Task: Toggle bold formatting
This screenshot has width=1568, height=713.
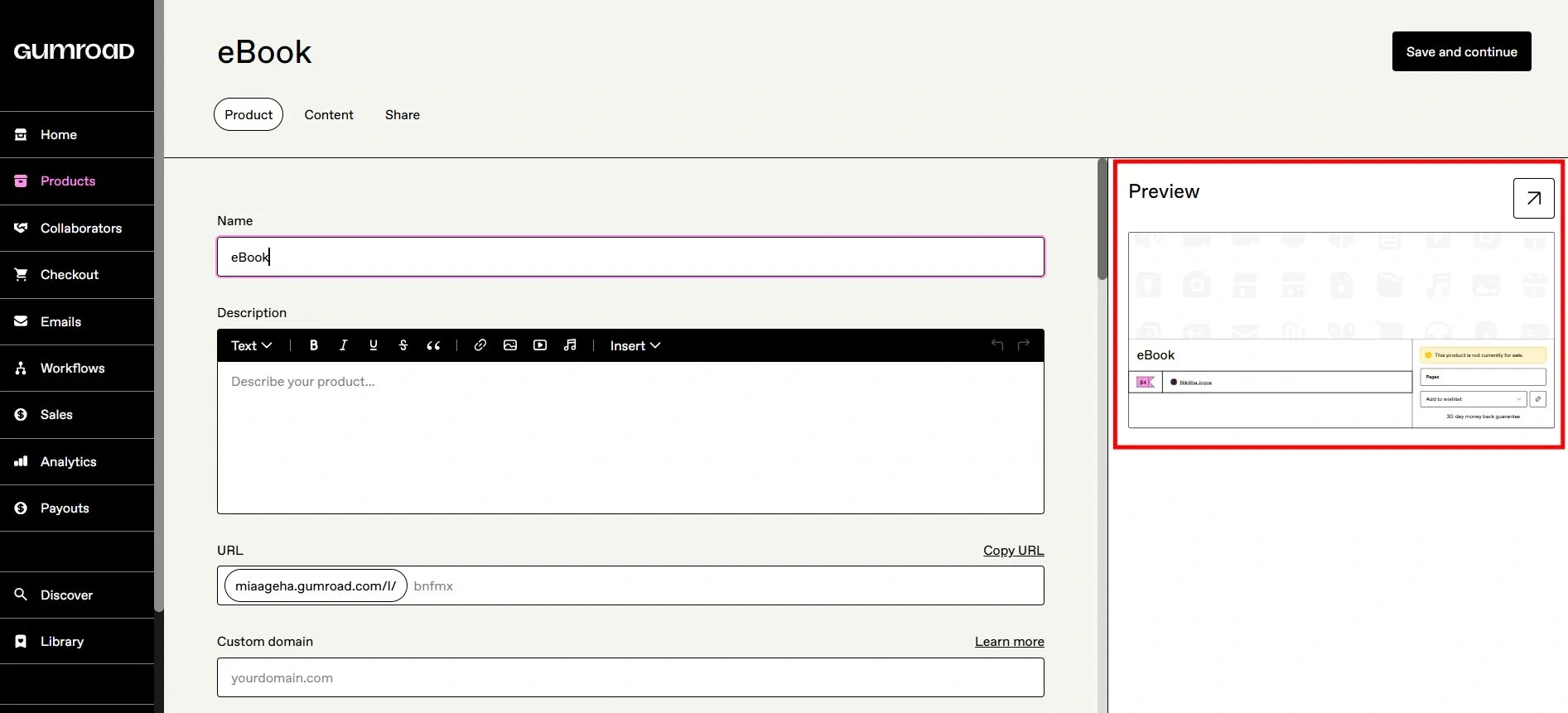Action: click(x=314, y=345)
